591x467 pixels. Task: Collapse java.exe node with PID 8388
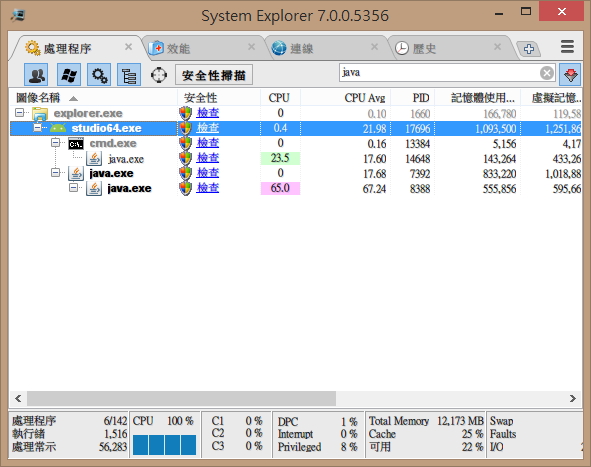[x=73, y=187]
